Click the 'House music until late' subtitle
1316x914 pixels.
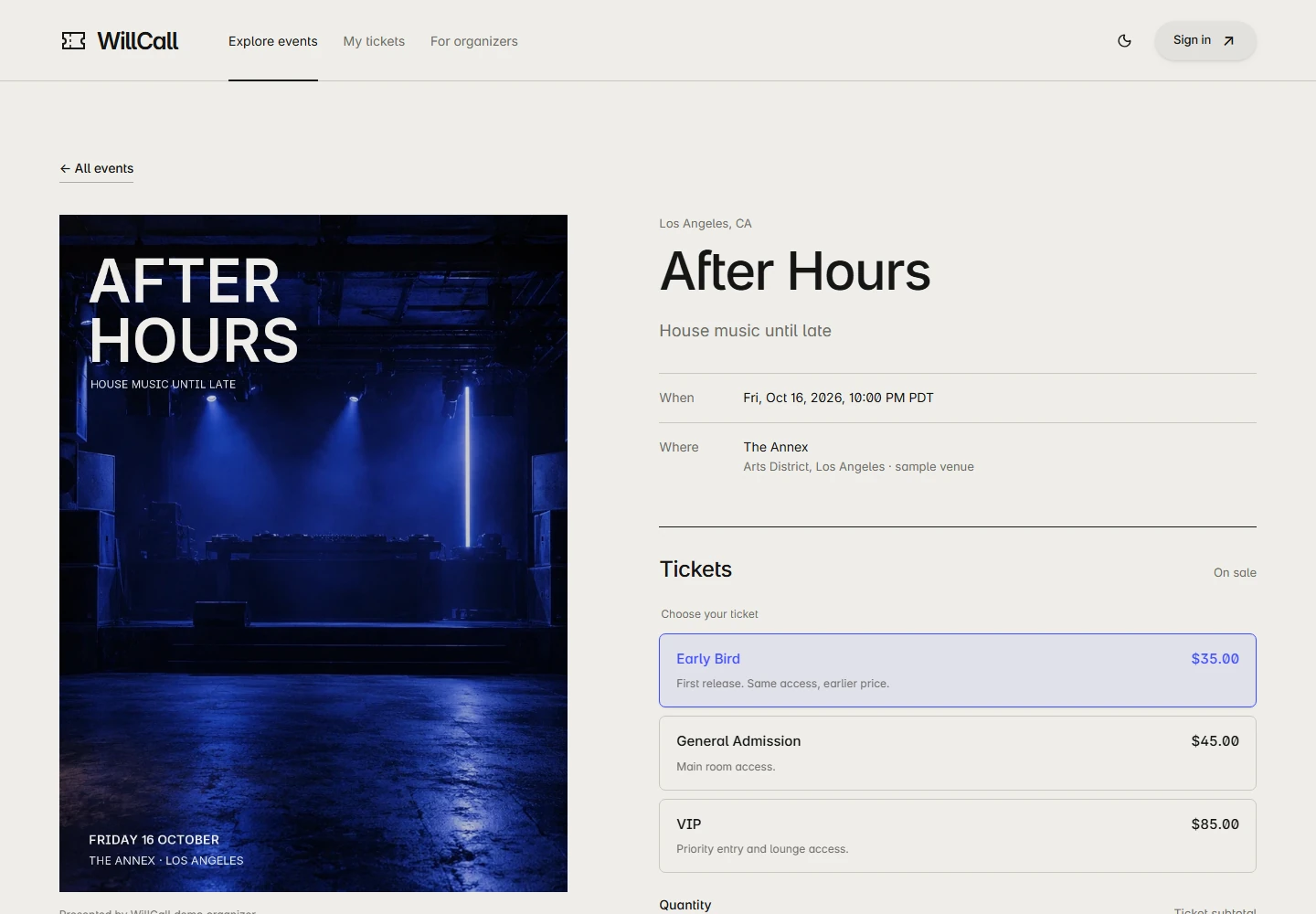(x=746, y=331)
